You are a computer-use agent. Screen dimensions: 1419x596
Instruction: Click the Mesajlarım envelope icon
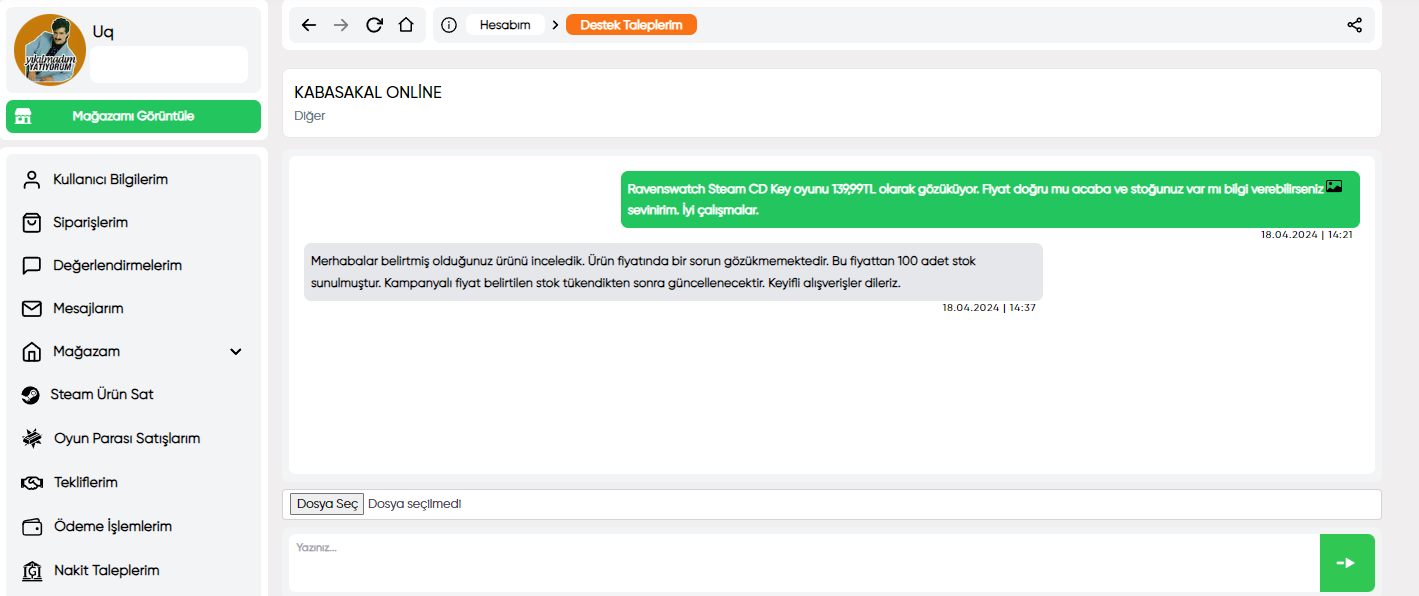pyautogui.click(x=32, y=309)
